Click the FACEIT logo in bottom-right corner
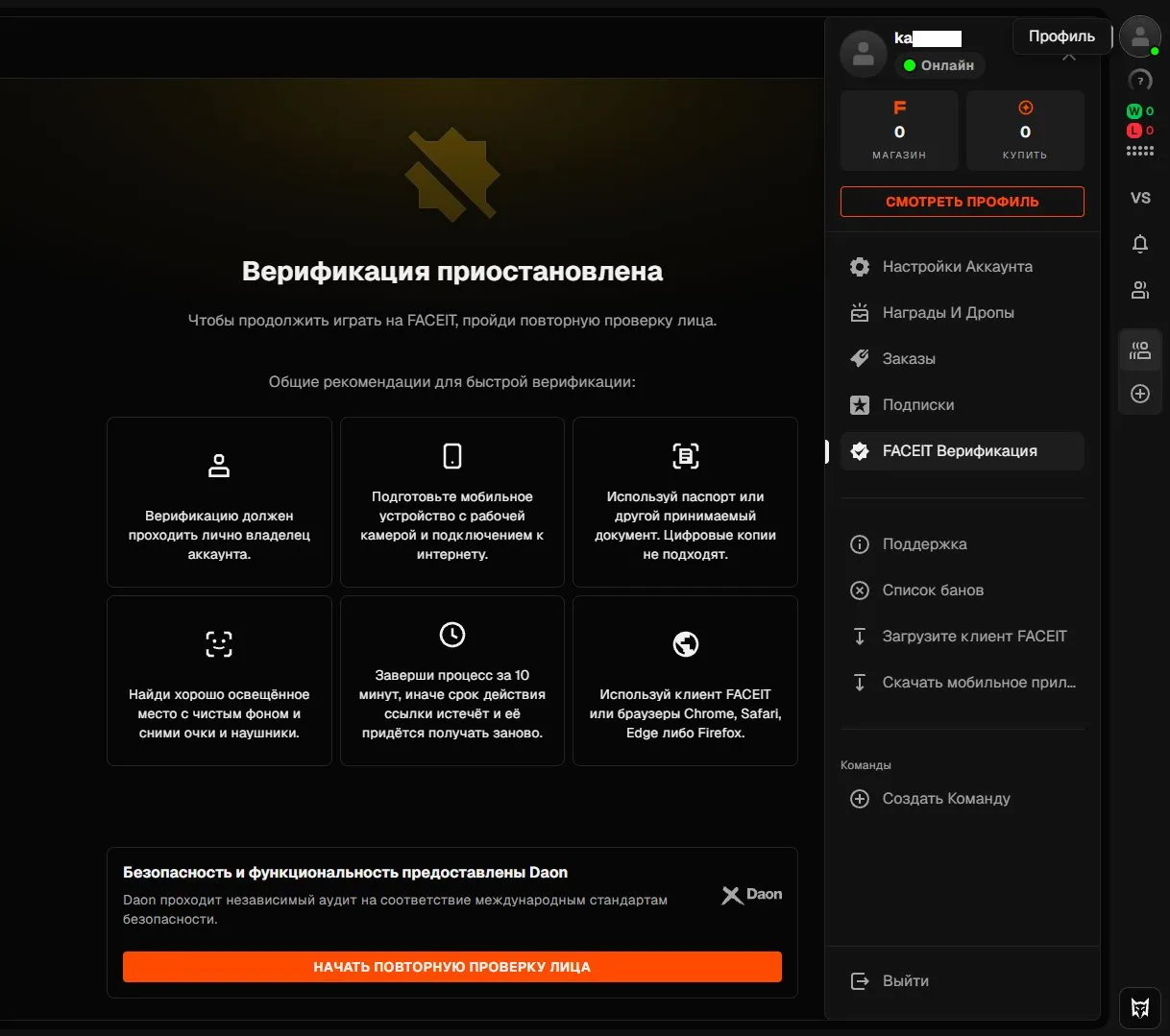This screenshot has height=1036, width=1170. [1140, 1008]
